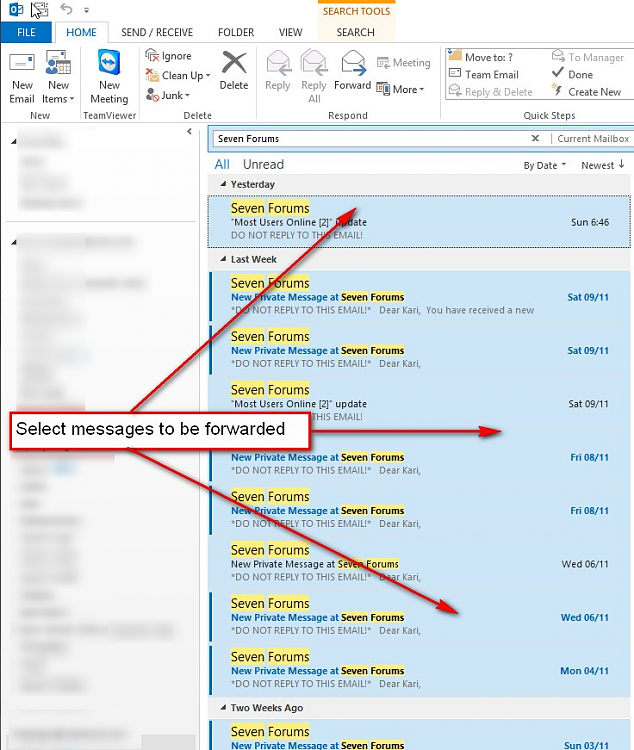
Task: Choose the Move to: ? quick step
Action: pos(481,57)
